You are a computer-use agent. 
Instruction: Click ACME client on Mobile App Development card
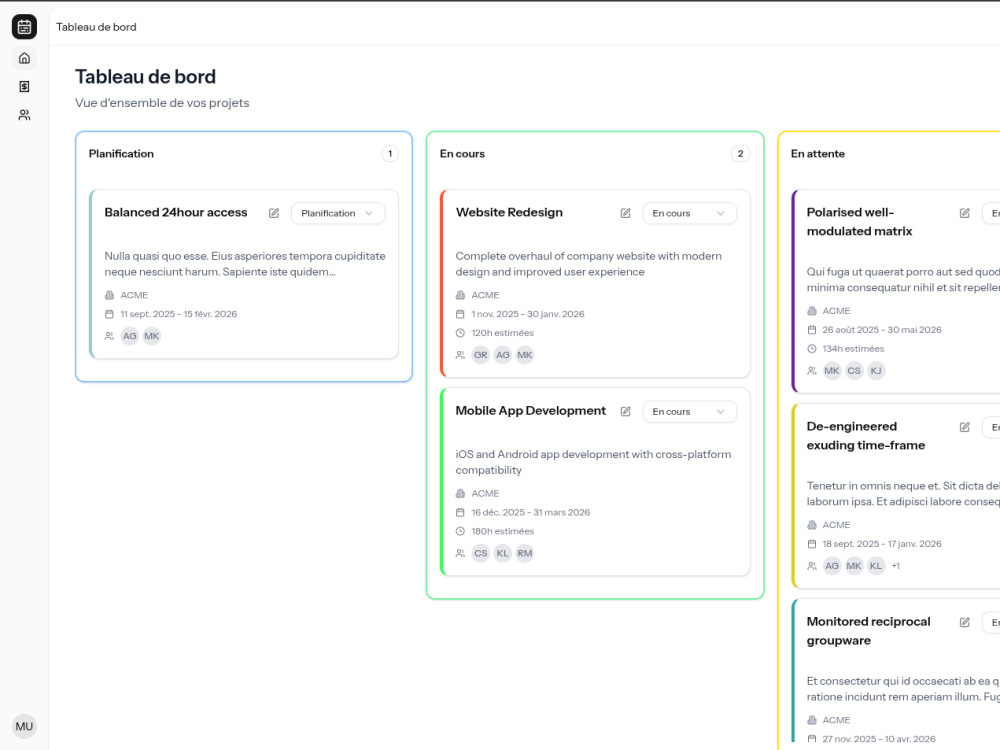click(485, 494)
